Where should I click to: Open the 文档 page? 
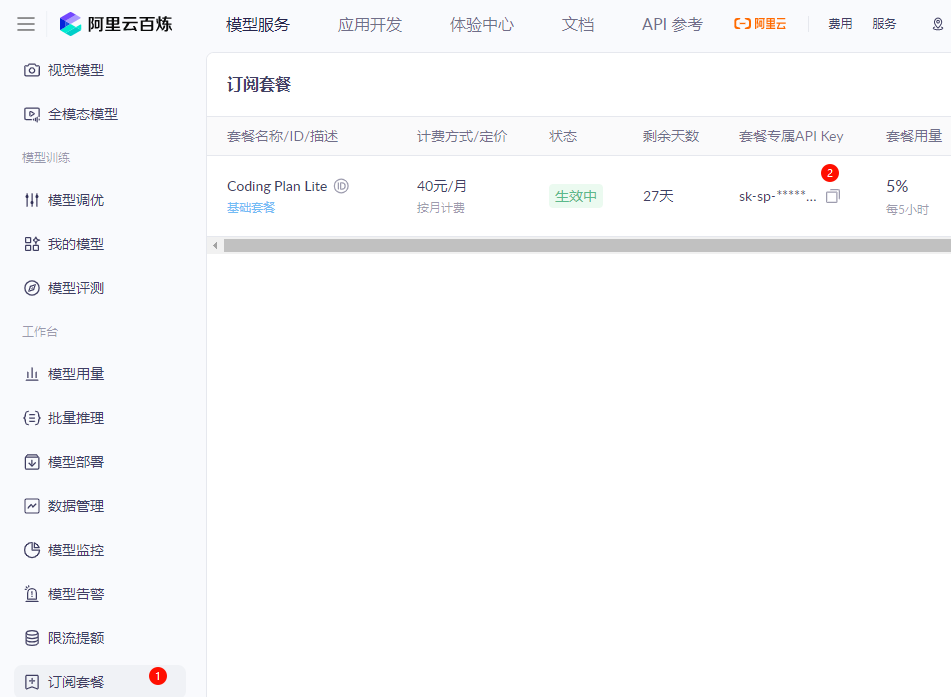click(578, 24)
